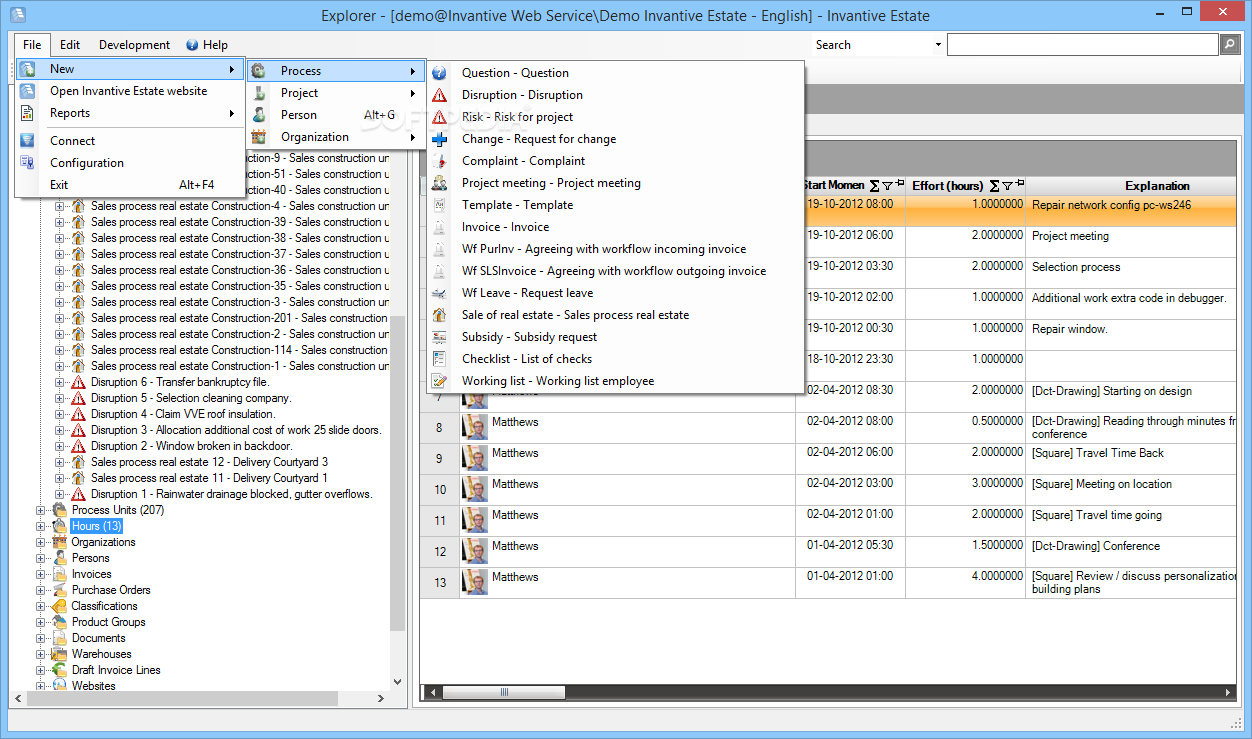The height and width of the screenshot is (739, 1252).
Task: Click the blue plus Change icon
Action: click(439, 139)
